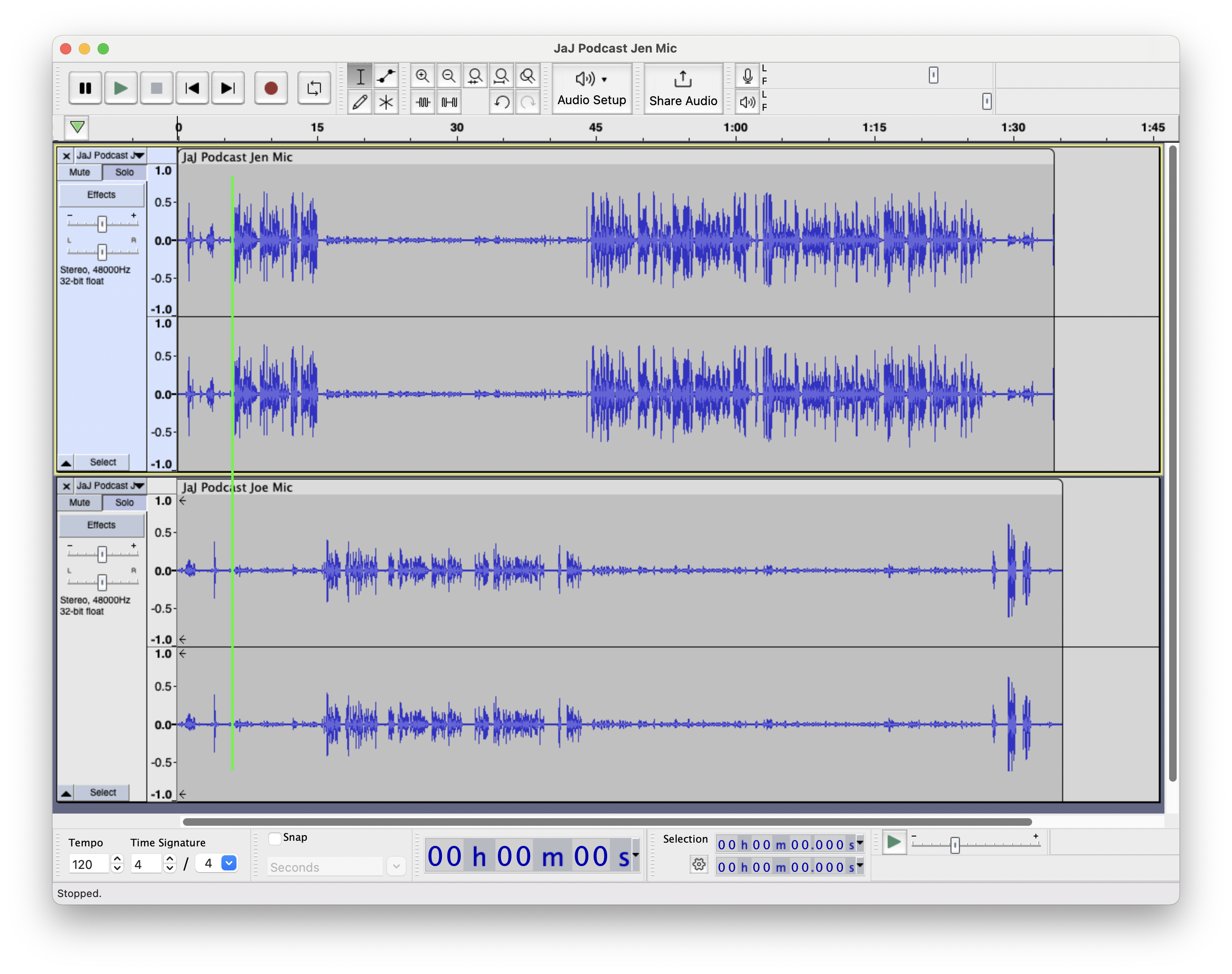This screenshot has width=1232, height=974.
Task: Collapse the Joe Mic track
Action: point(66,792)
